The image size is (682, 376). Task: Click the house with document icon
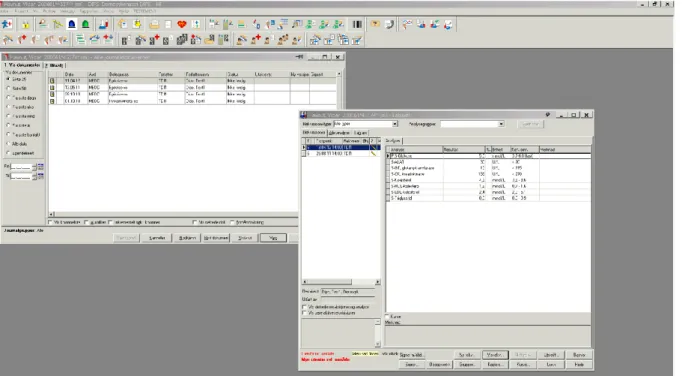[122, 24]
